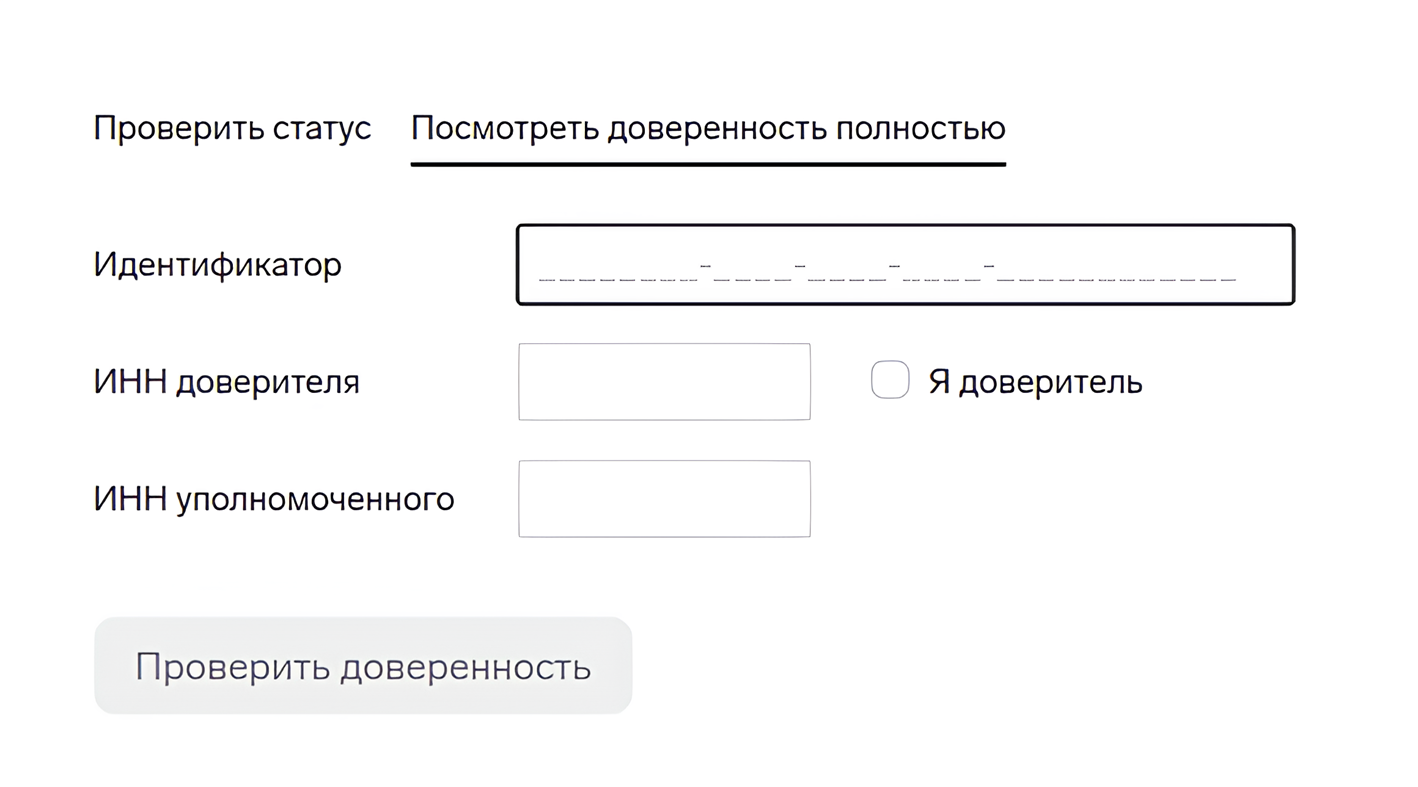Viewport: 1418px width, 787px height.
Task: Click the "ИНН доверителя" field label
Action: (226, 382)
